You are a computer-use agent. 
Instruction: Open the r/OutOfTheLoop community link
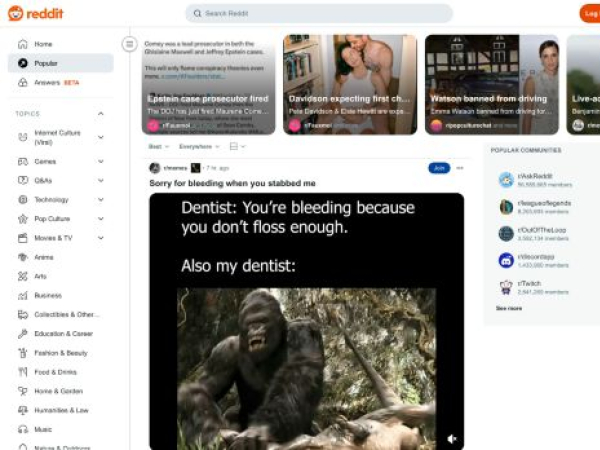(541, 230)
